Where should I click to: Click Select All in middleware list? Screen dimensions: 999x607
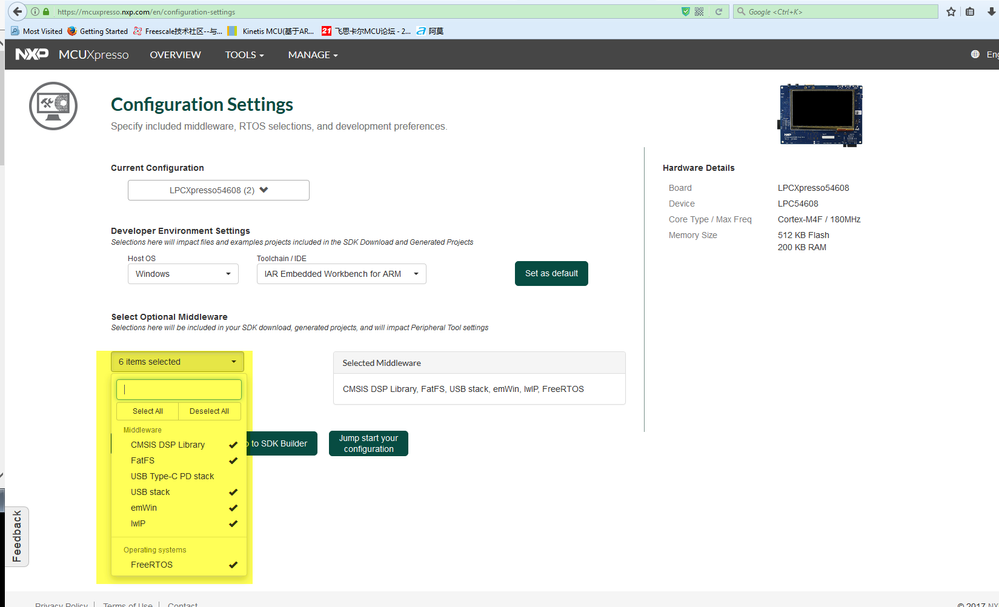[x=147, y=411]
